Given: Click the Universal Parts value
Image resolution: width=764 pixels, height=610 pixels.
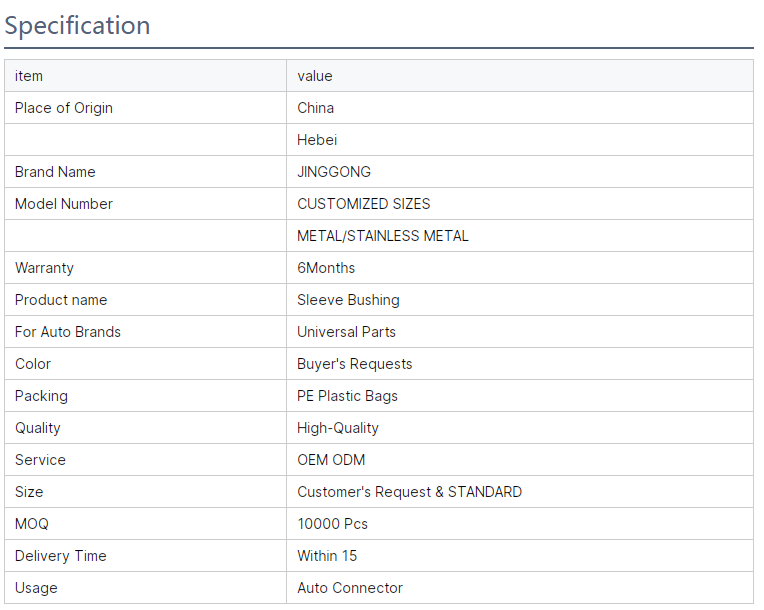Looking at the screenshot, I should [346, 332].
